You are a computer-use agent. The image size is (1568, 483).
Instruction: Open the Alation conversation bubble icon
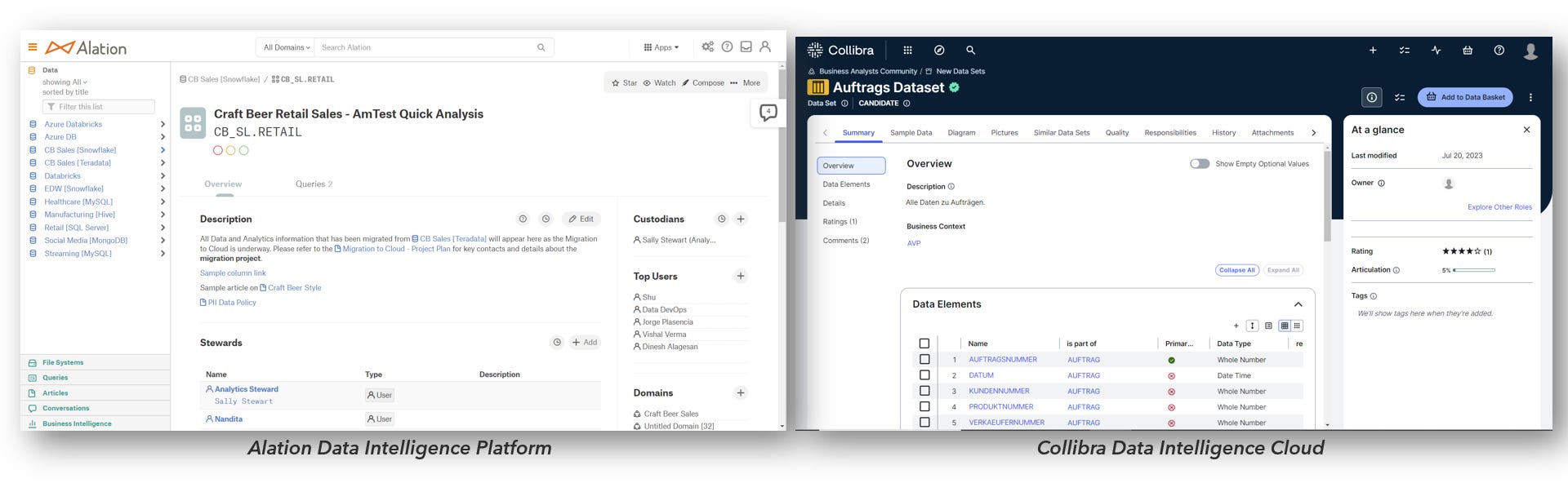pos(768,113)
